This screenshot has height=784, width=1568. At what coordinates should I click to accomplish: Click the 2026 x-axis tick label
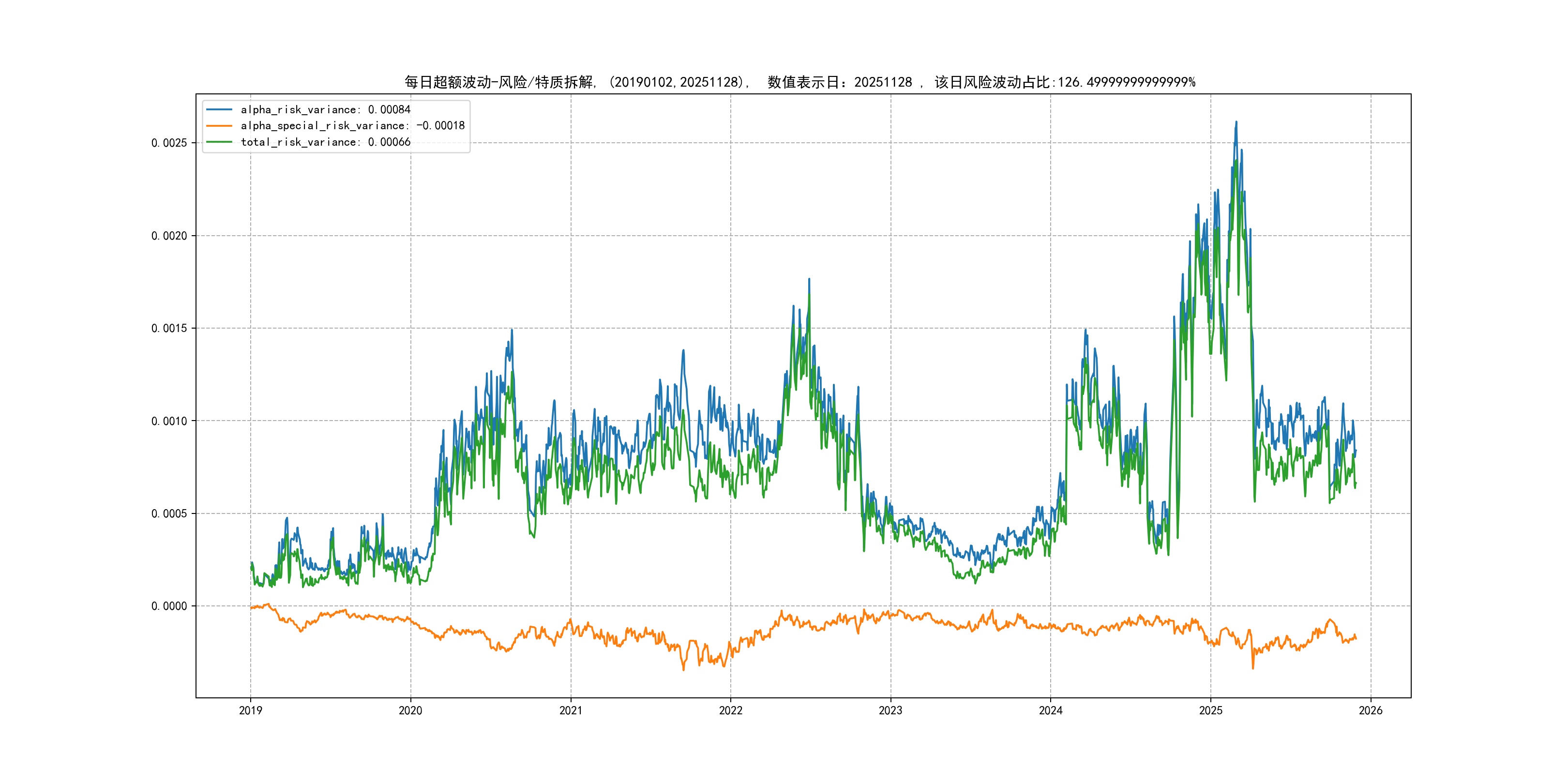pos(1371,710)
